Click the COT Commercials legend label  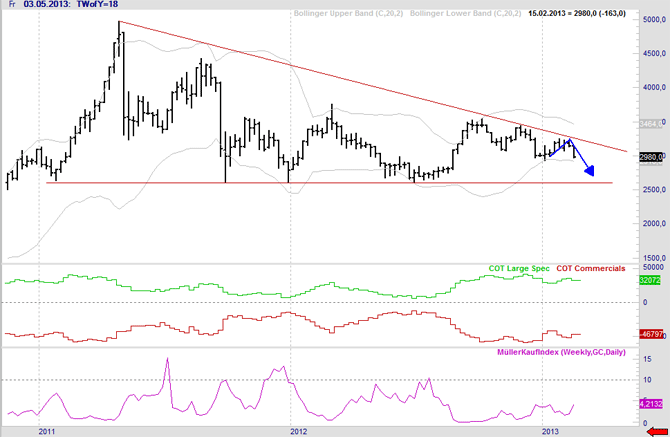pos(591,269)
